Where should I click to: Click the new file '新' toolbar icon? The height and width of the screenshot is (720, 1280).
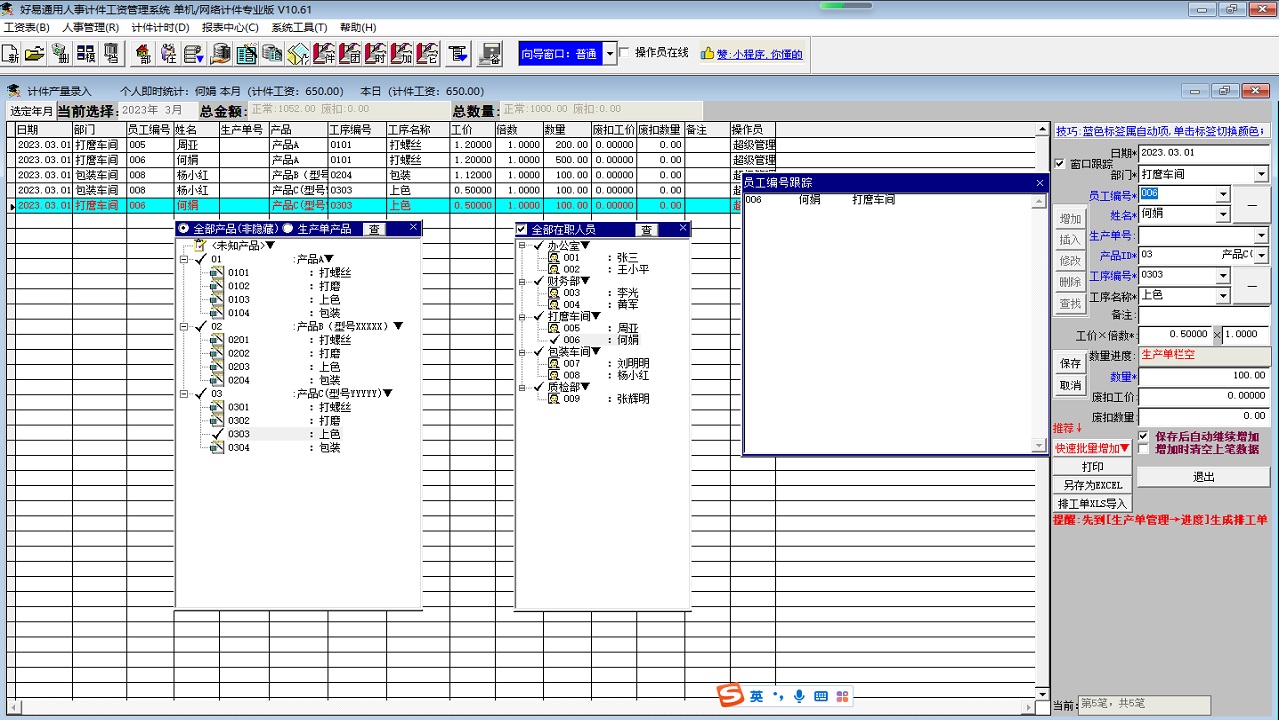[12, 53]
